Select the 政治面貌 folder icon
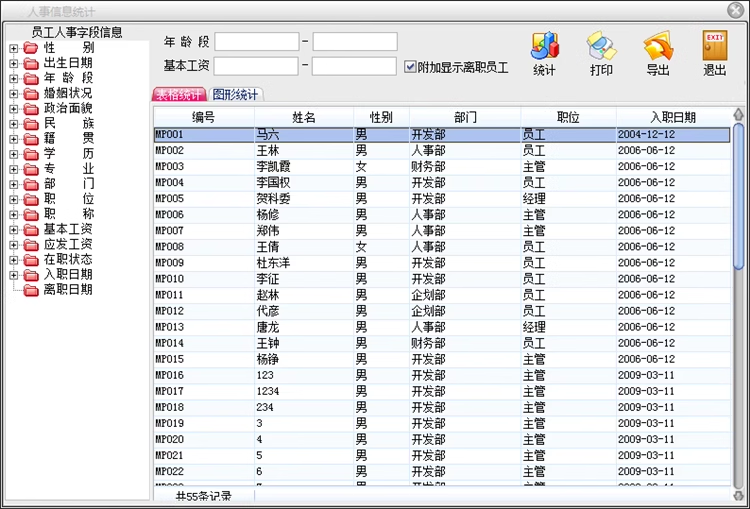Image resolution: width=750 pixels, height=509 pixels. 31,109
